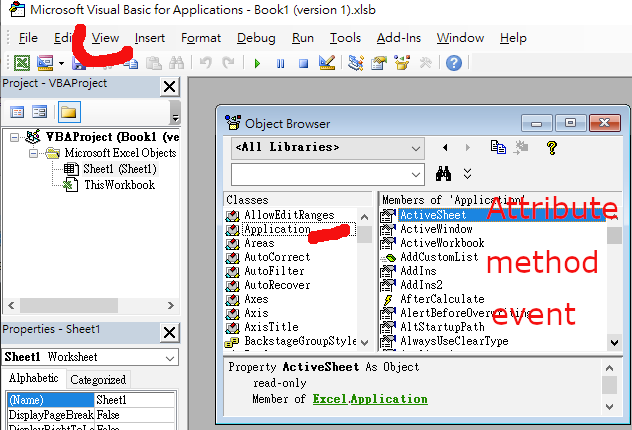This screenshot has width=632, height=430.
Task: Click the blue Help question mark icon
Action: 454,63
